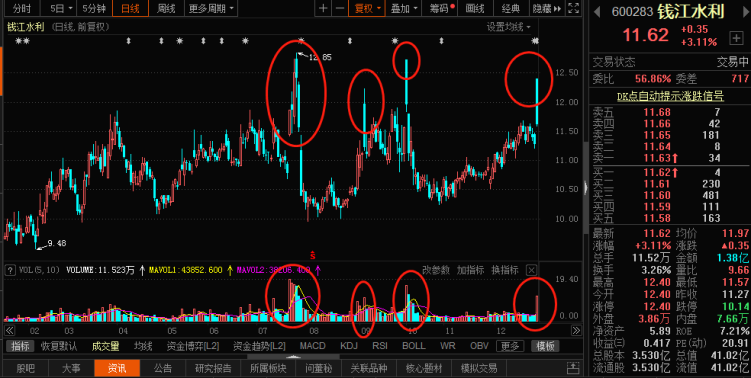Viewport: 751px width, 378px height.
Task: Add stock with plus icon beside price
Action: (x=735, y=37)
